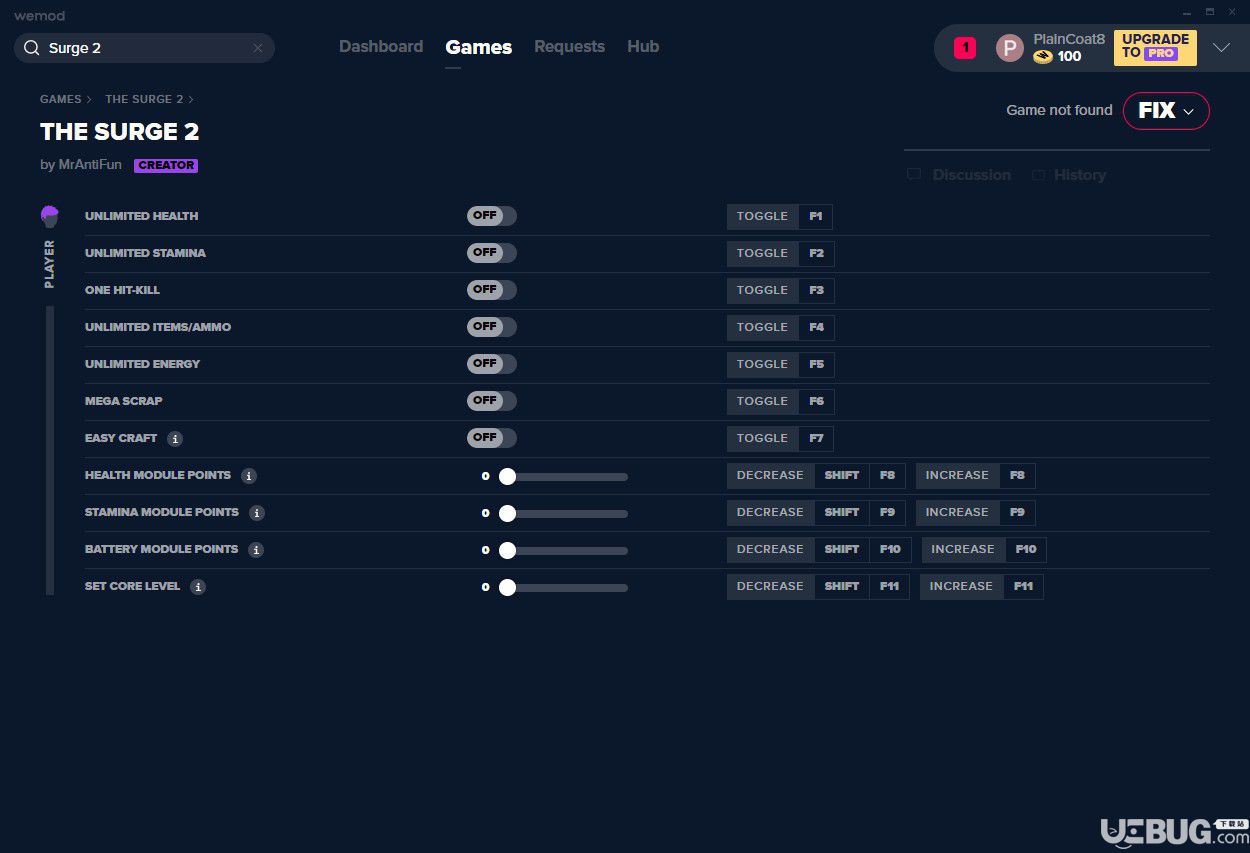This screenshot has width=1250, height=853.
Task: Show info for Stamina Module Points
Action: tap(257, 513)
